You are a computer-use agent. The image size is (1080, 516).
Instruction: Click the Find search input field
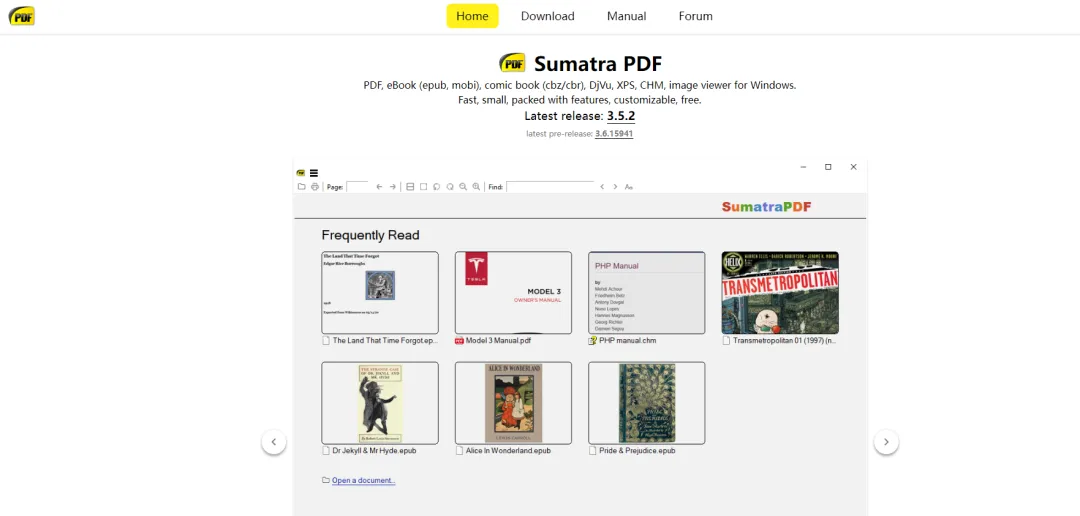point(550,187)
